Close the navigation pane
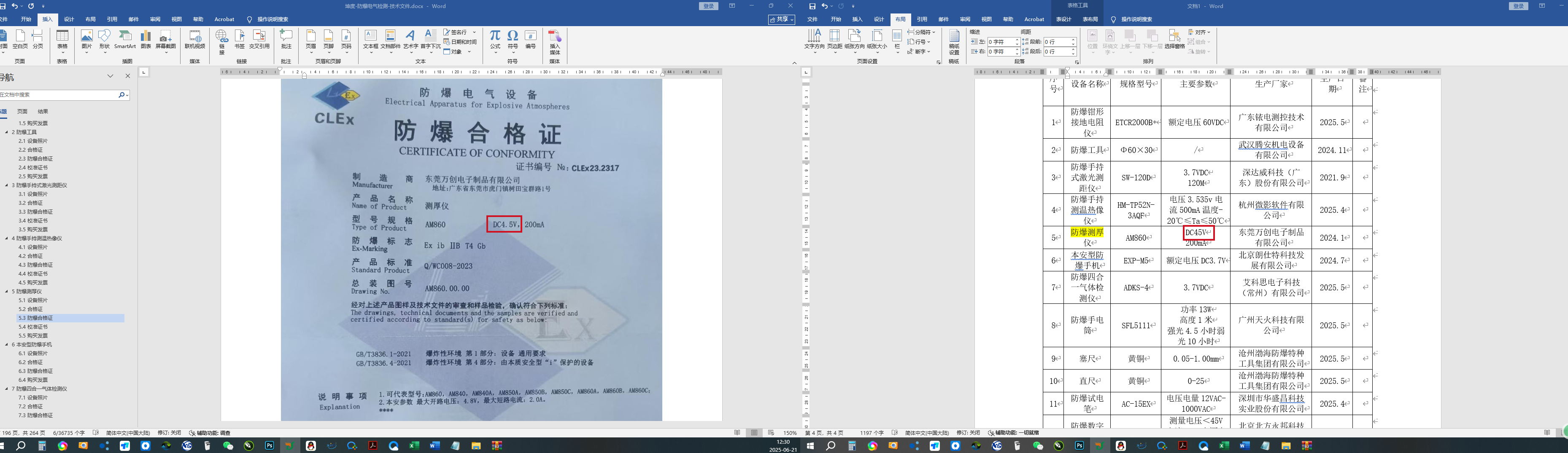 127,76
